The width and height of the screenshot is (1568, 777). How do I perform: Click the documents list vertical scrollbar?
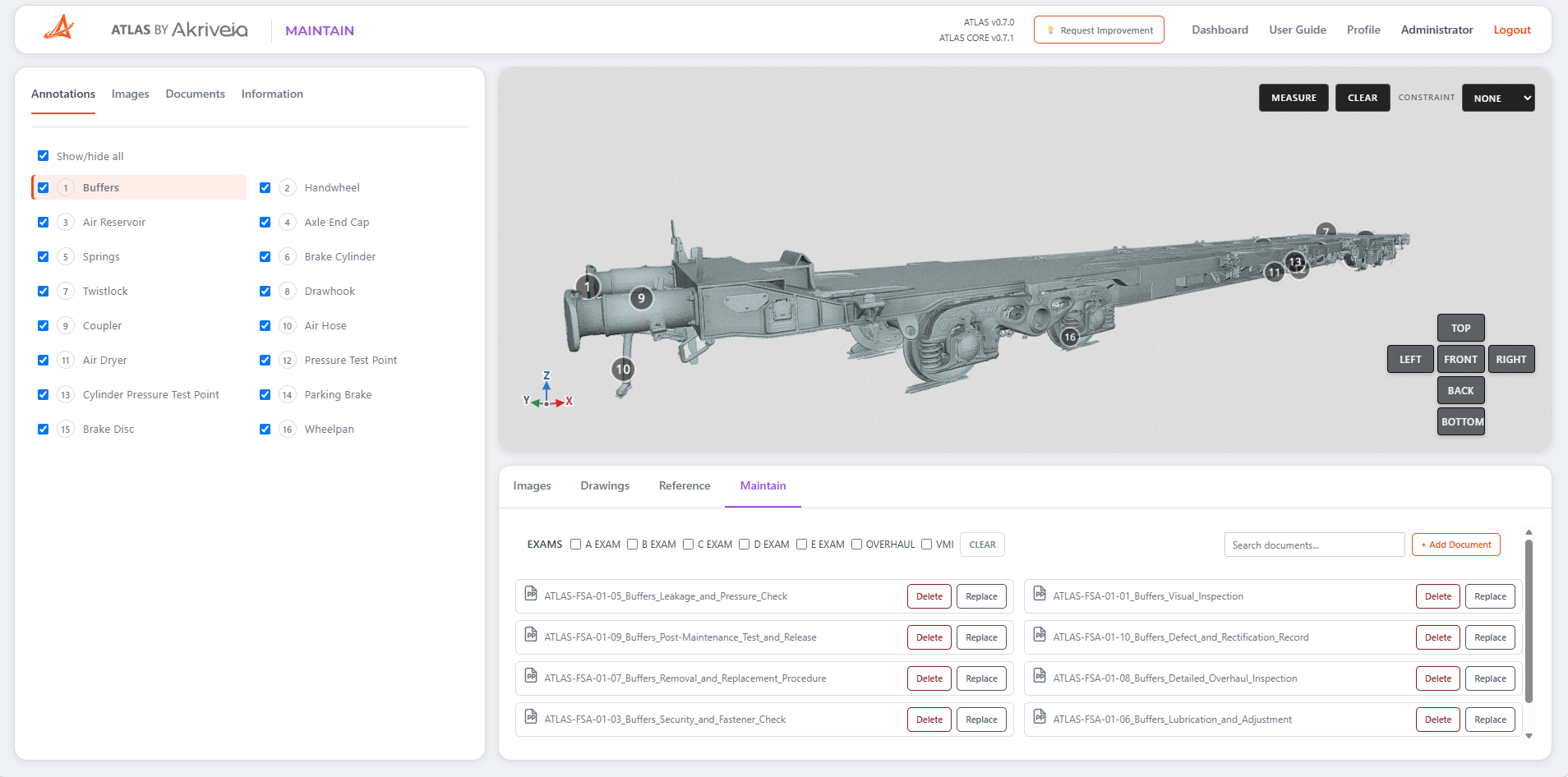[1529, 621]
